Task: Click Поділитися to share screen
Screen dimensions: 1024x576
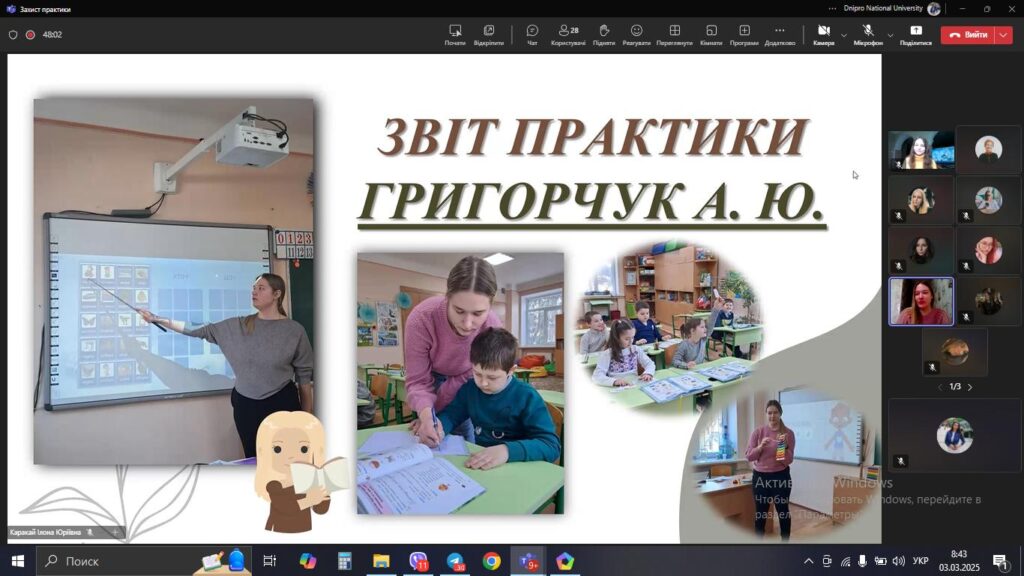Action: [916, 35]
